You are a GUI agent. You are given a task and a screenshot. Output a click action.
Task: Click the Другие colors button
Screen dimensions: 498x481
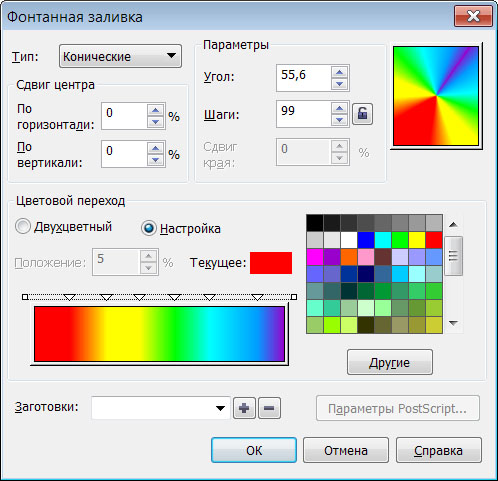click(x=390, y=362)
